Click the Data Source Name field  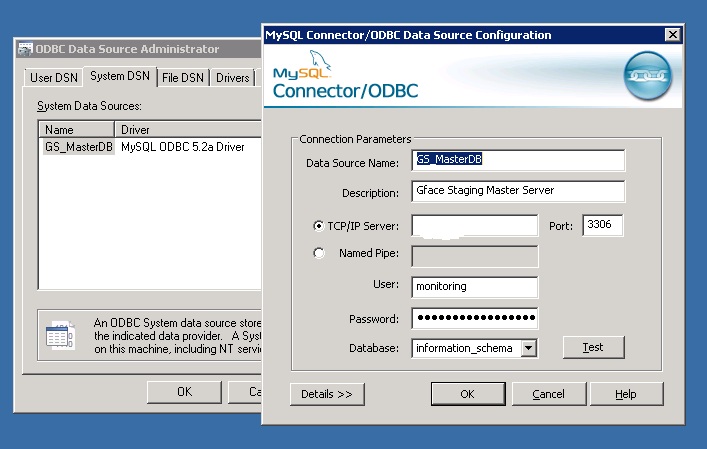pyautogui.click(x=519, y=160)
